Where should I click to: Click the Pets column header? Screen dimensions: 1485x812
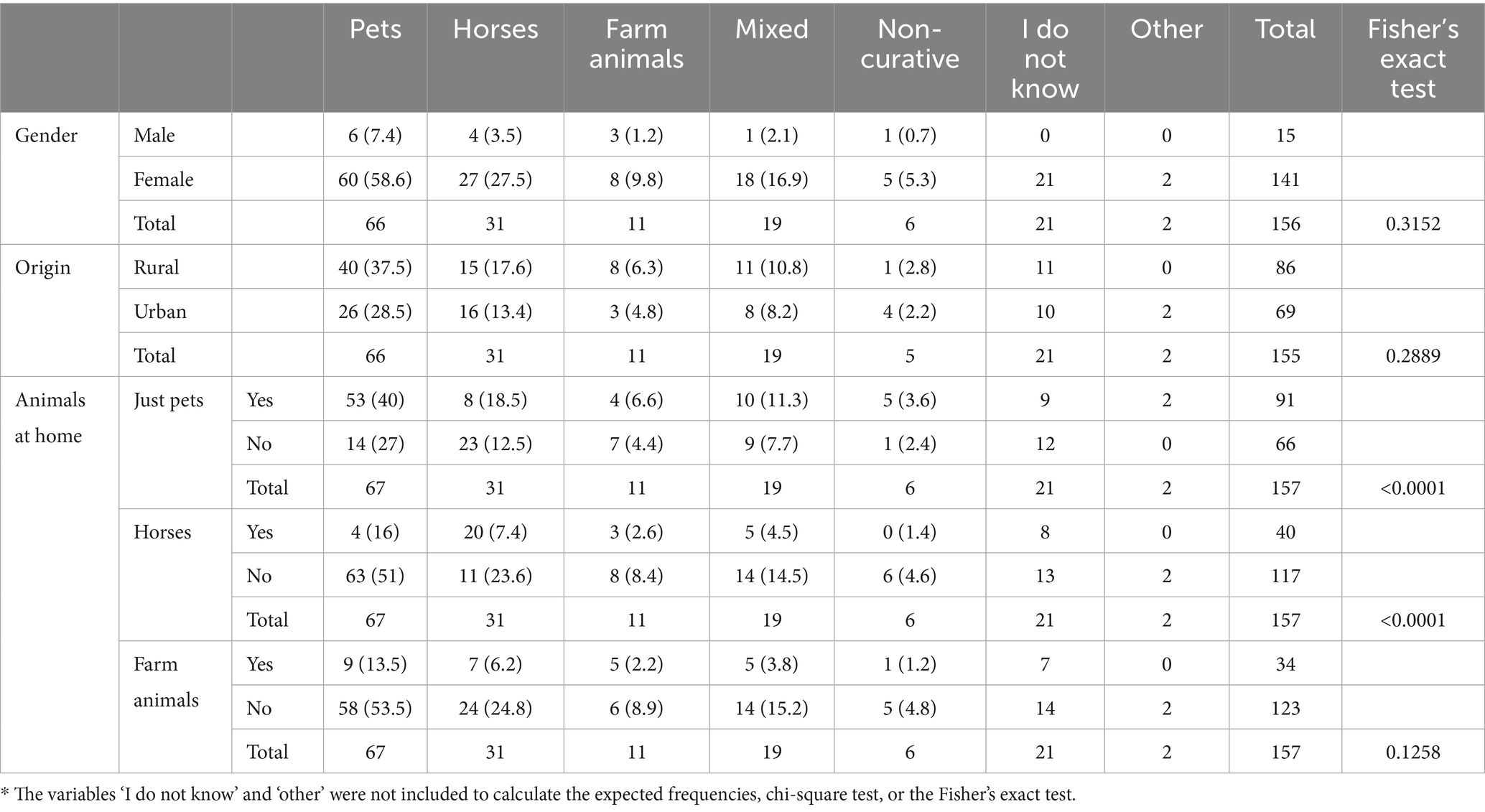click(x=375, y=29)
